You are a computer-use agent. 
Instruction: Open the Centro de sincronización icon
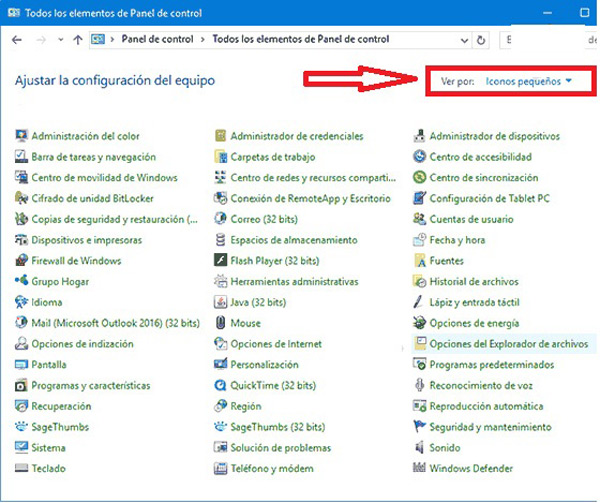[x=419, y=177]
